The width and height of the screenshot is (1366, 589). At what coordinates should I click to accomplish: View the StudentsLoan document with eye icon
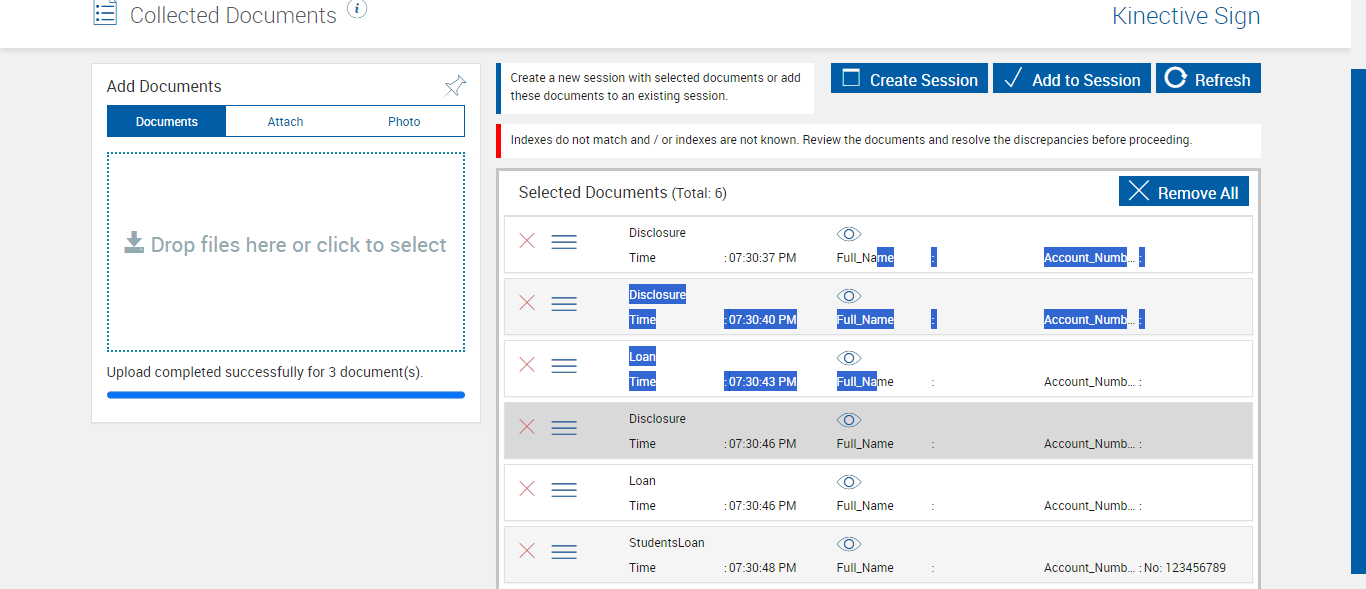click(x=848, y=544)
